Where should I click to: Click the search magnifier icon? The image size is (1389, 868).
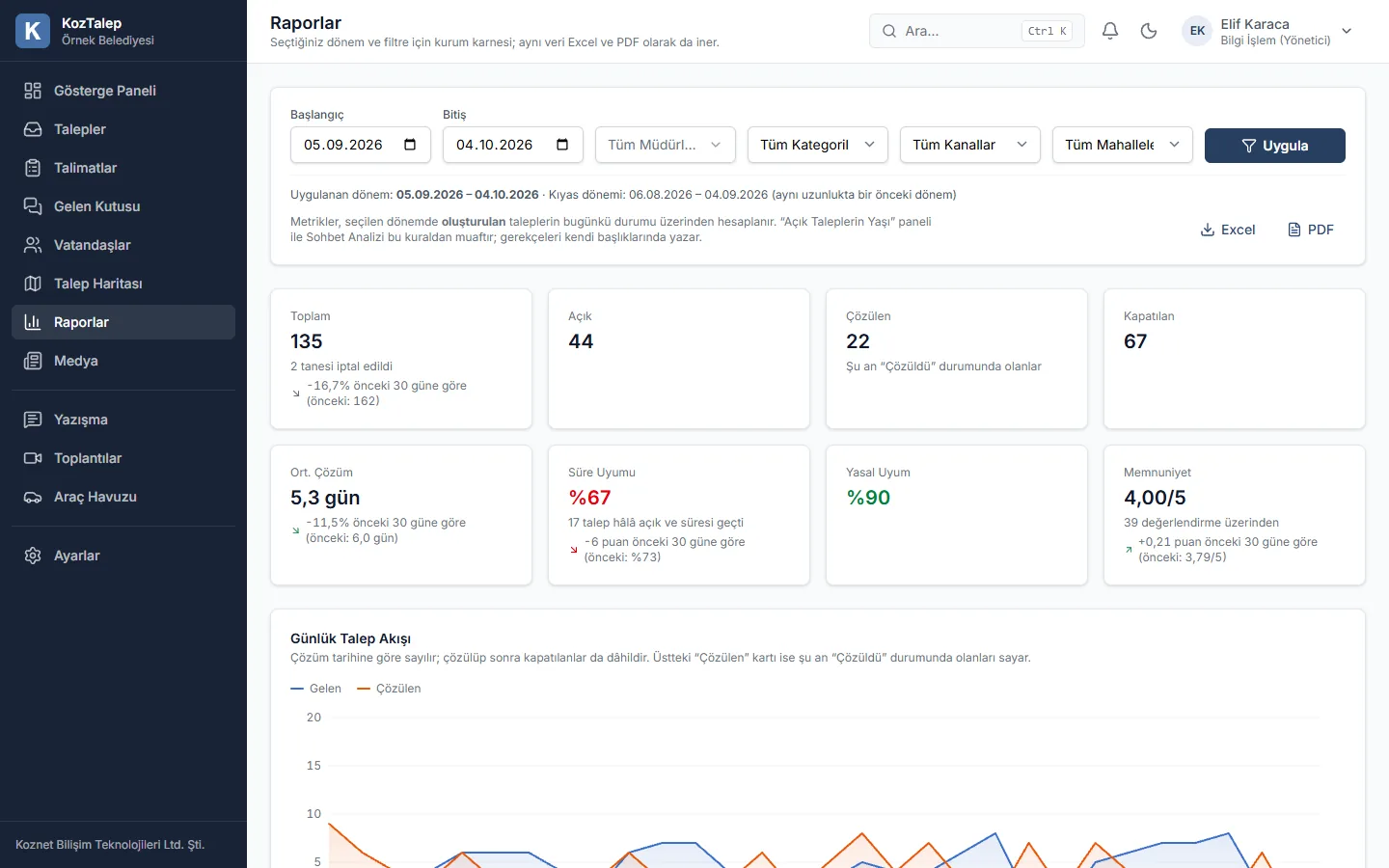[889, 31]
